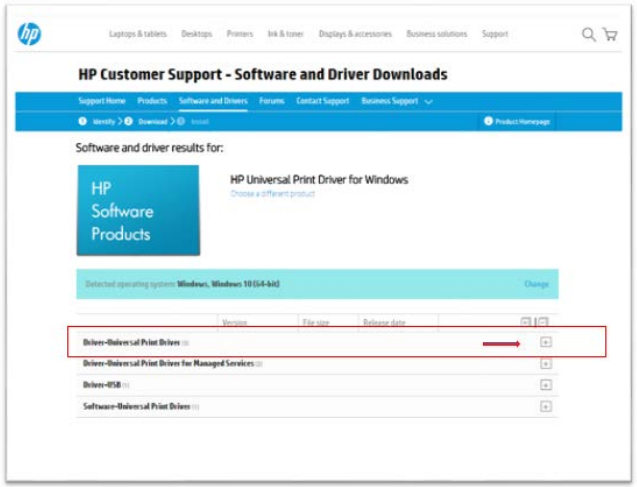Screen dimensions: 637x487
Task: Click Version column header
Action: 234,323
